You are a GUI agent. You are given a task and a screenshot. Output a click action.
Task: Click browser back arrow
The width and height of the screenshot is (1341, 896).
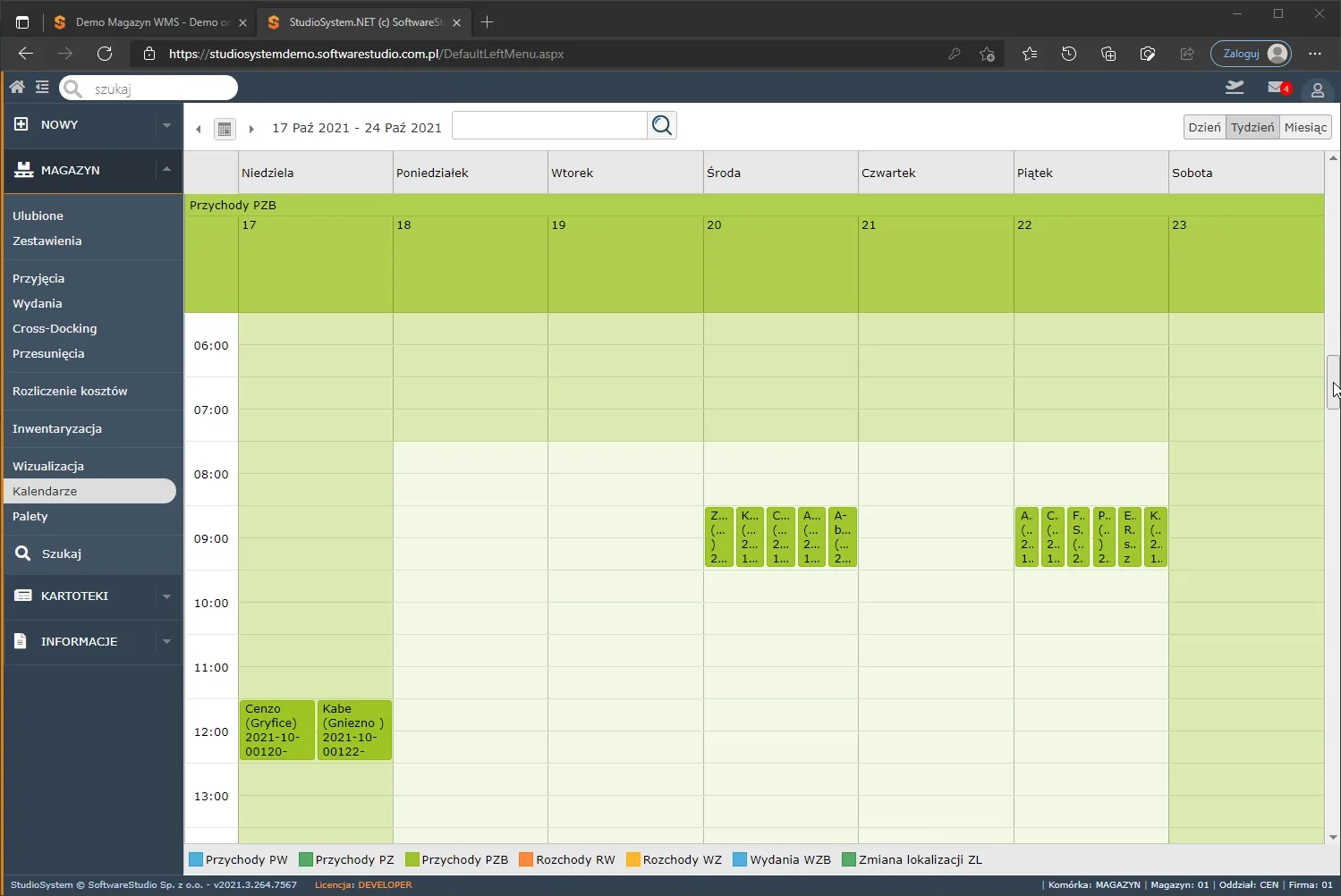[x=26, y=54]
